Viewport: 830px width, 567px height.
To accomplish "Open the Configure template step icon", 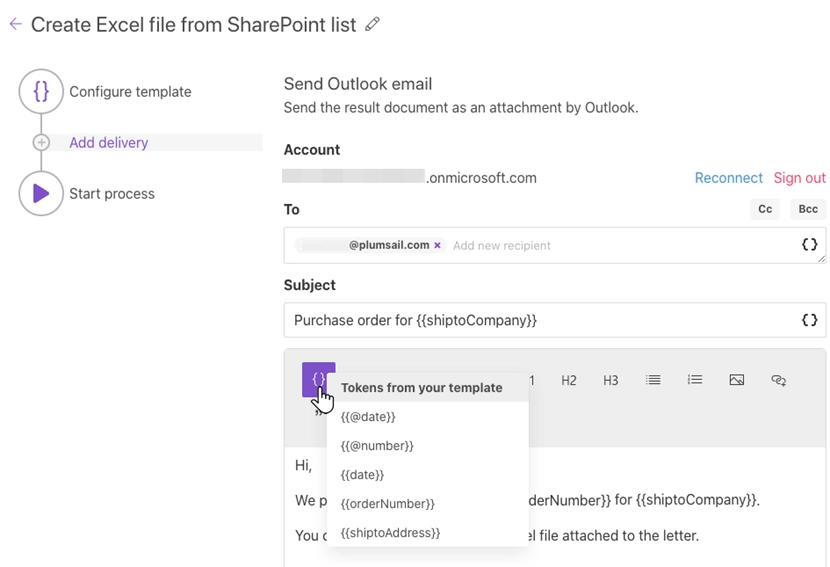I will coord(41,91).
